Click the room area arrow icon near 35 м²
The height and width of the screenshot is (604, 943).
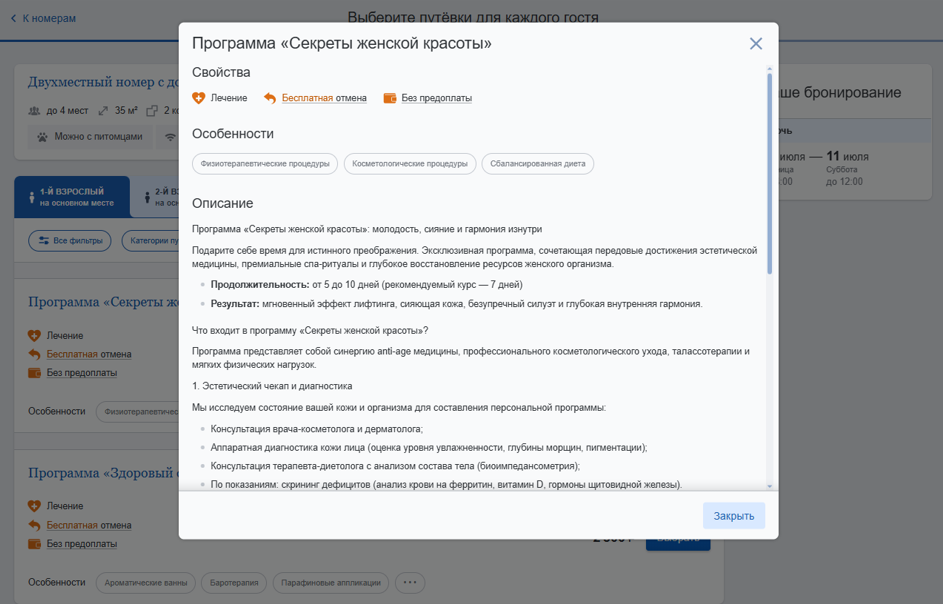103,111
